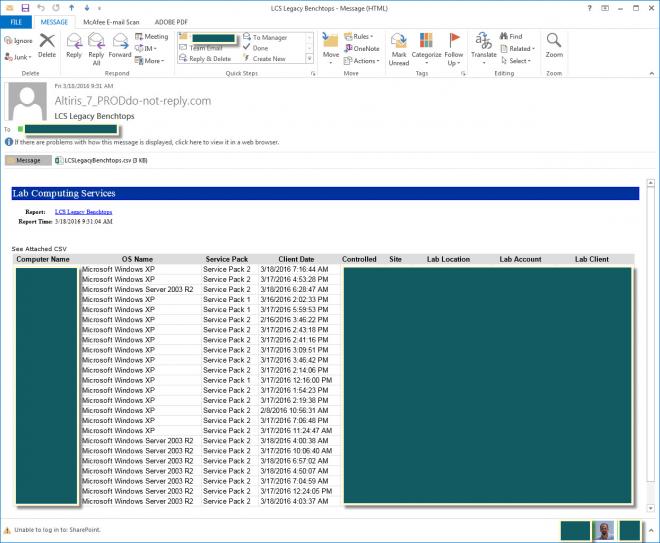
Task: Run the Done quick step
Action: tap(255, 48)
